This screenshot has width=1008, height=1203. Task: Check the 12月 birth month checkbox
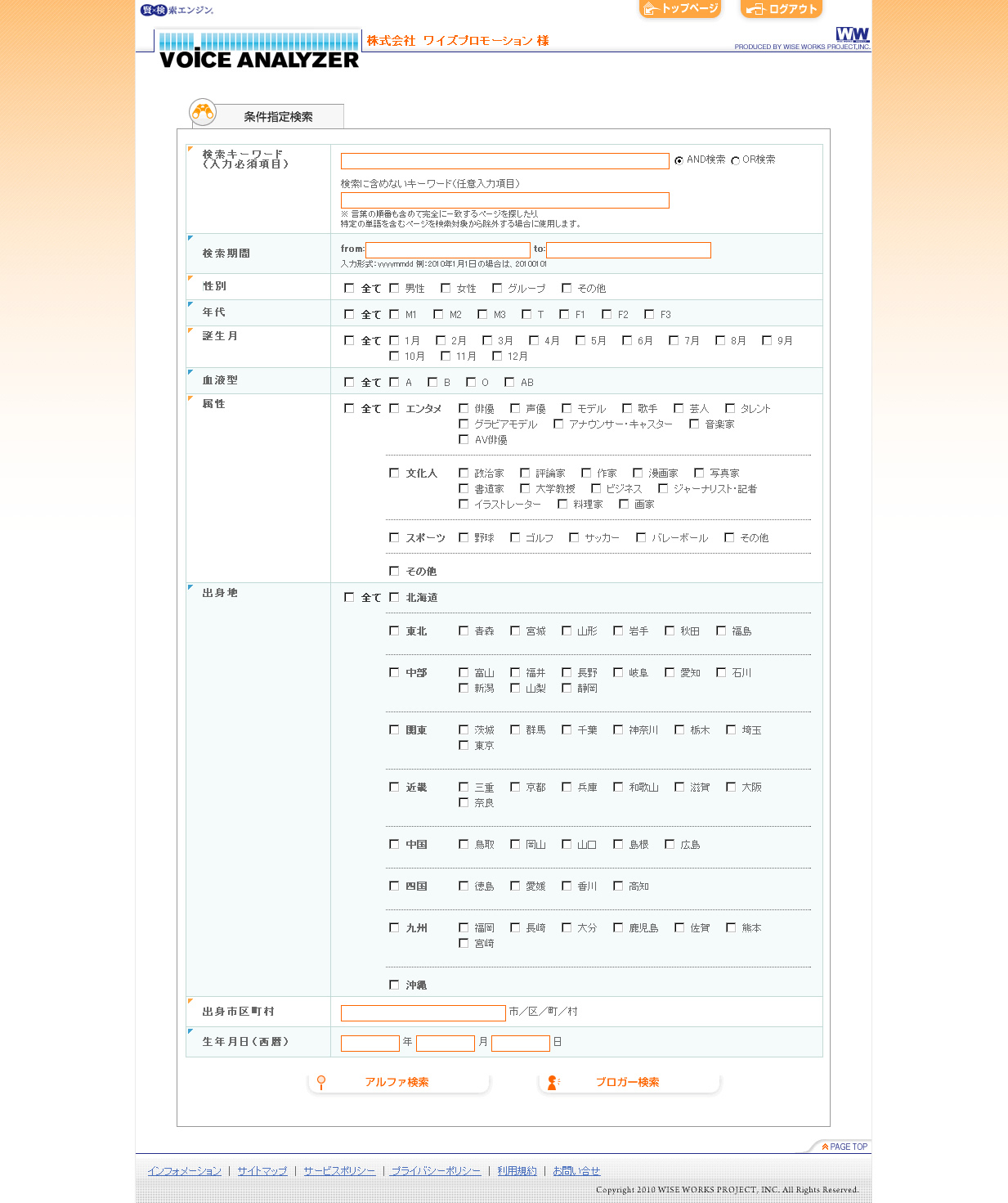point(497,356)
